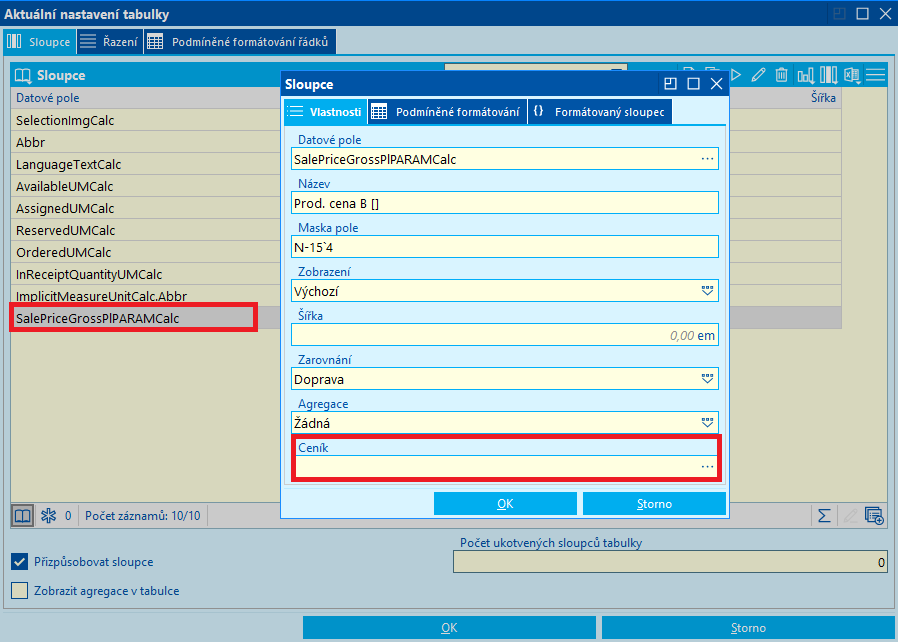Click the columns arrangement icon in toolbar
Viewport: 898px width, 642px height.
[829, 75]
